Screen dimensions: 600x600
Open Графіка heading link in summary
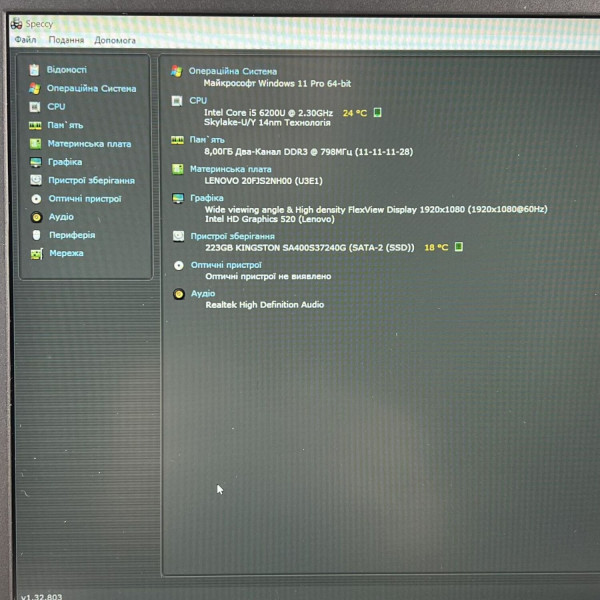pyautogui.click(x=207, y=198)
